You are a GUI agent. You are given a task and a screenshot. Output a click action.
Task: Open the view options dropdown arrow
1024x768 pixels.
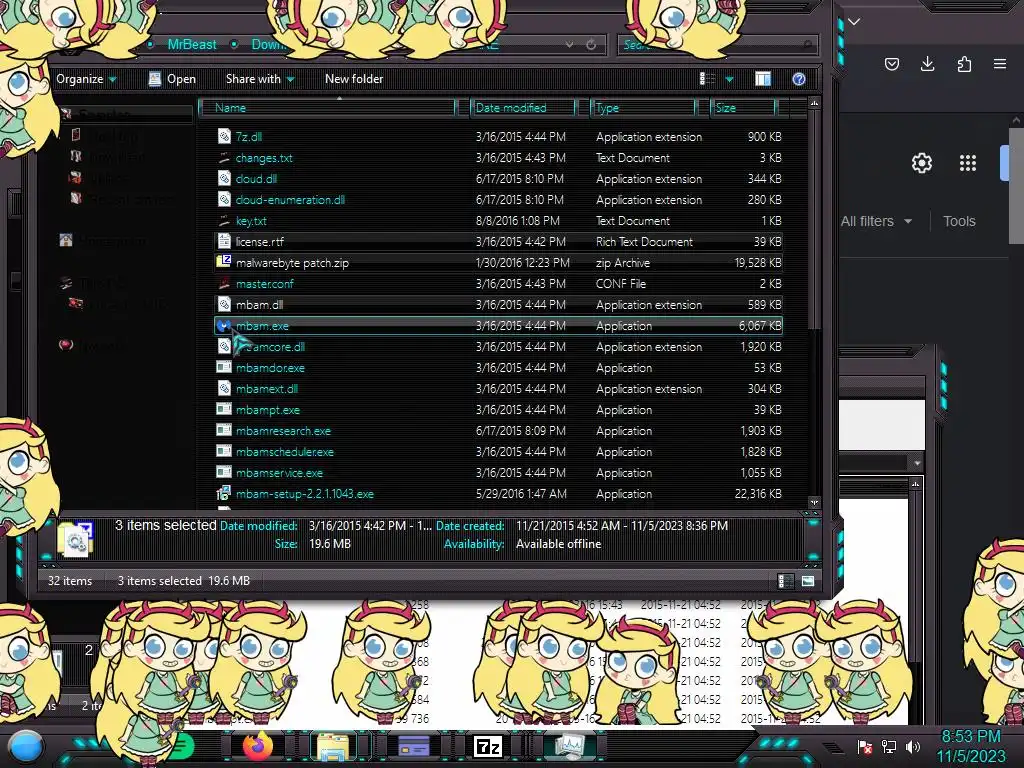[729, 79]
